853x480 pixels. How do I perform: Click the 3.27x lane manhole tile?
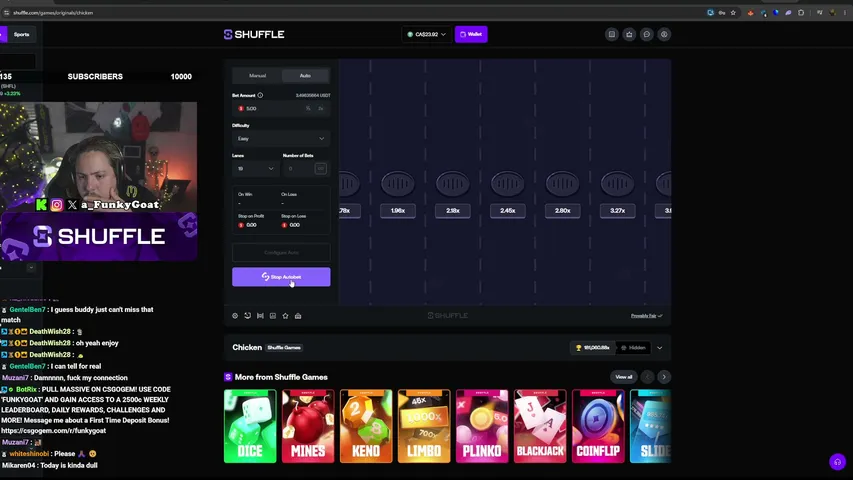pos(617,184)
